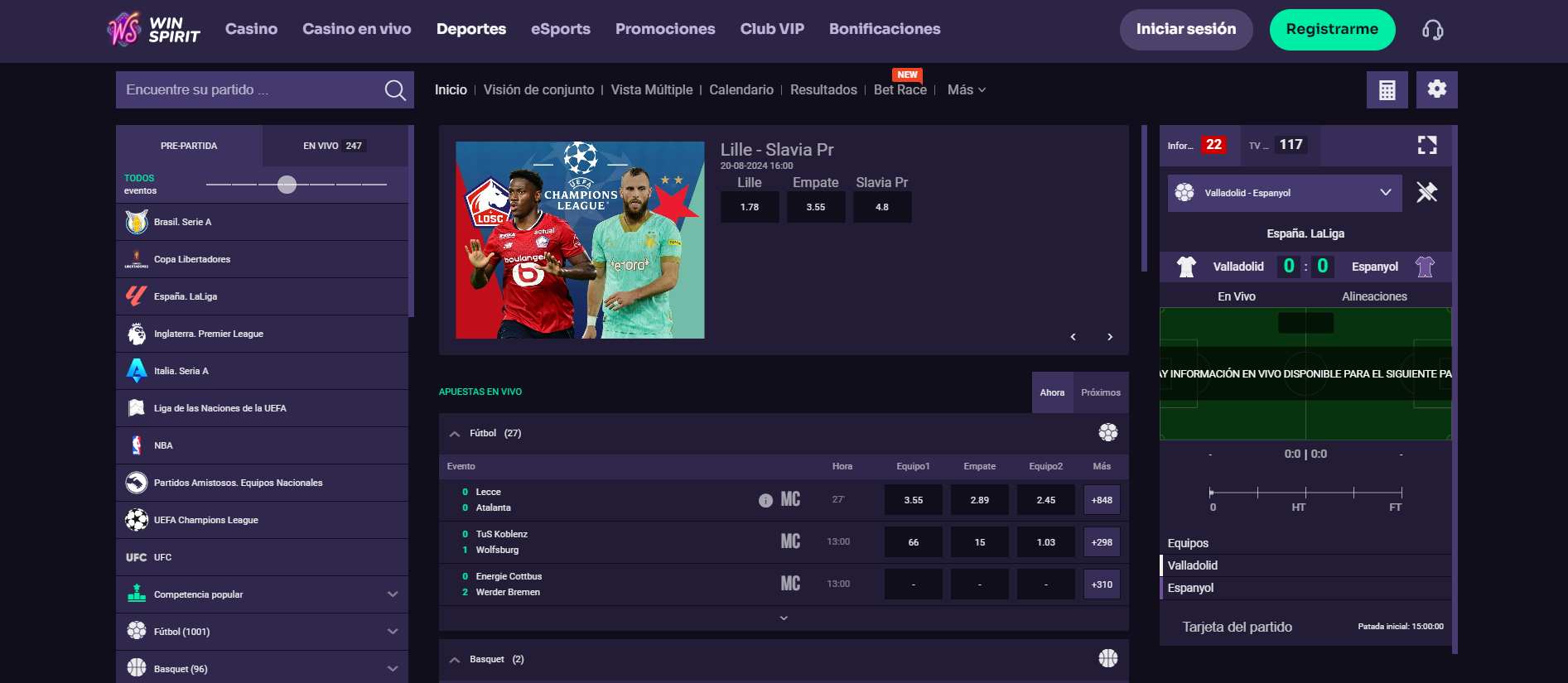The height and width of the screenshot is (683, 1568).
Task: Open the TV 117 streams tab
Action: 1280,145
